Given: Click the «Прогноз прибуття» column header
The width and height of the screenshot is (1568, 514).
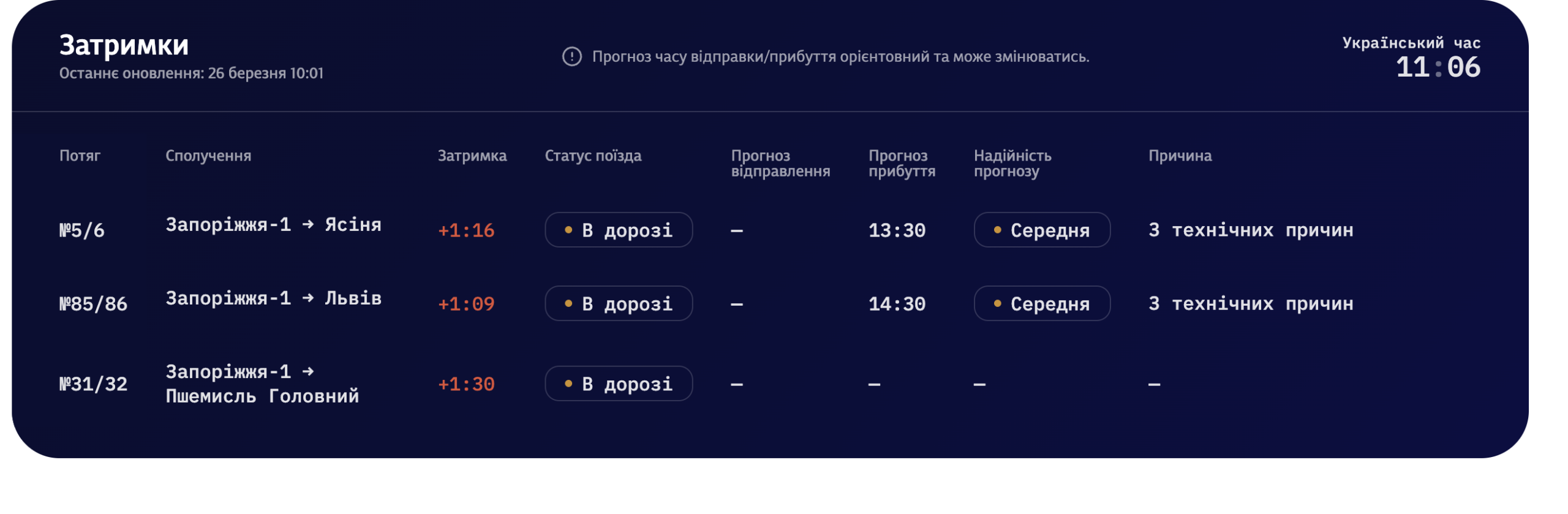Looking at the screenshot, I should tap(902, 164).
